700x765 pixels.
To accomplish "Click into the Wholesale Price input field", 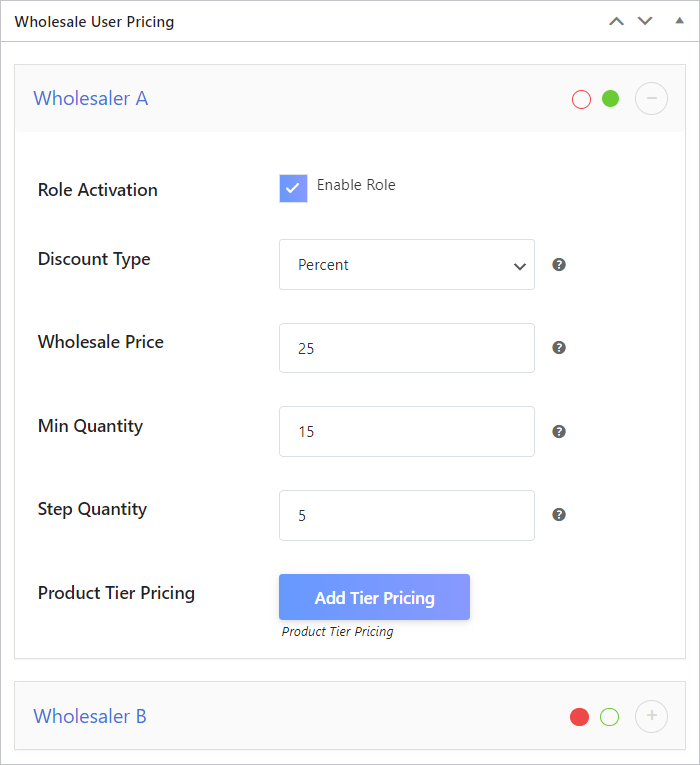I will click(x=406, y=348).
